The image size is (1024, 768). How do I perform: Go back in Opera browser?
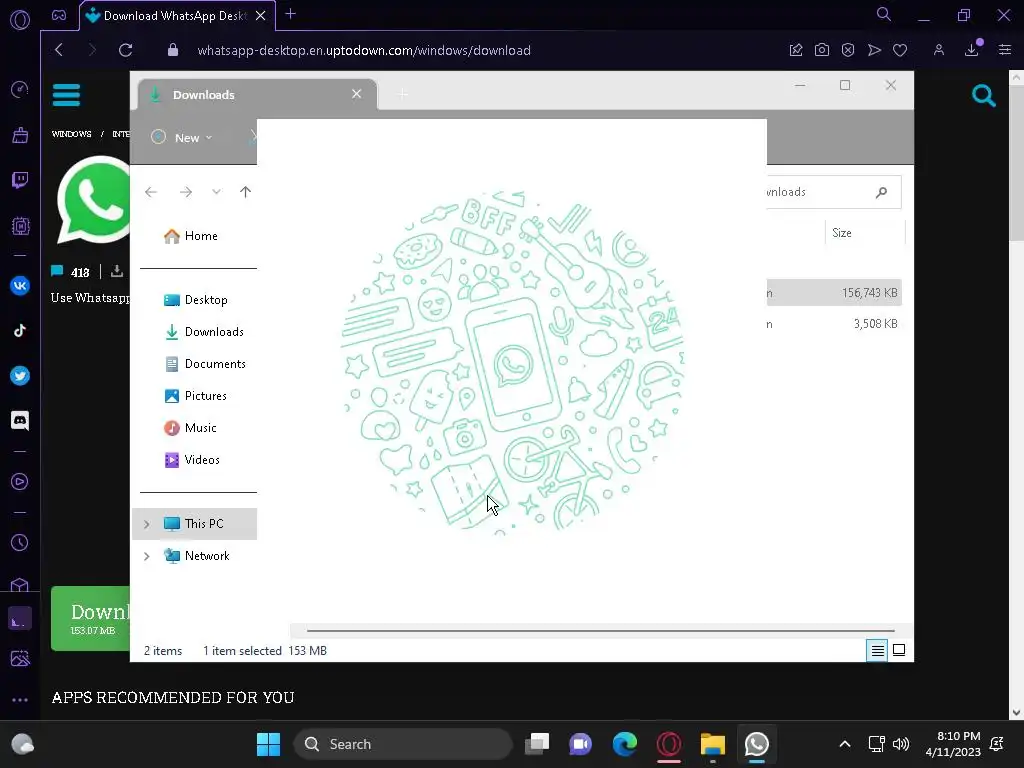click(59, 50)
